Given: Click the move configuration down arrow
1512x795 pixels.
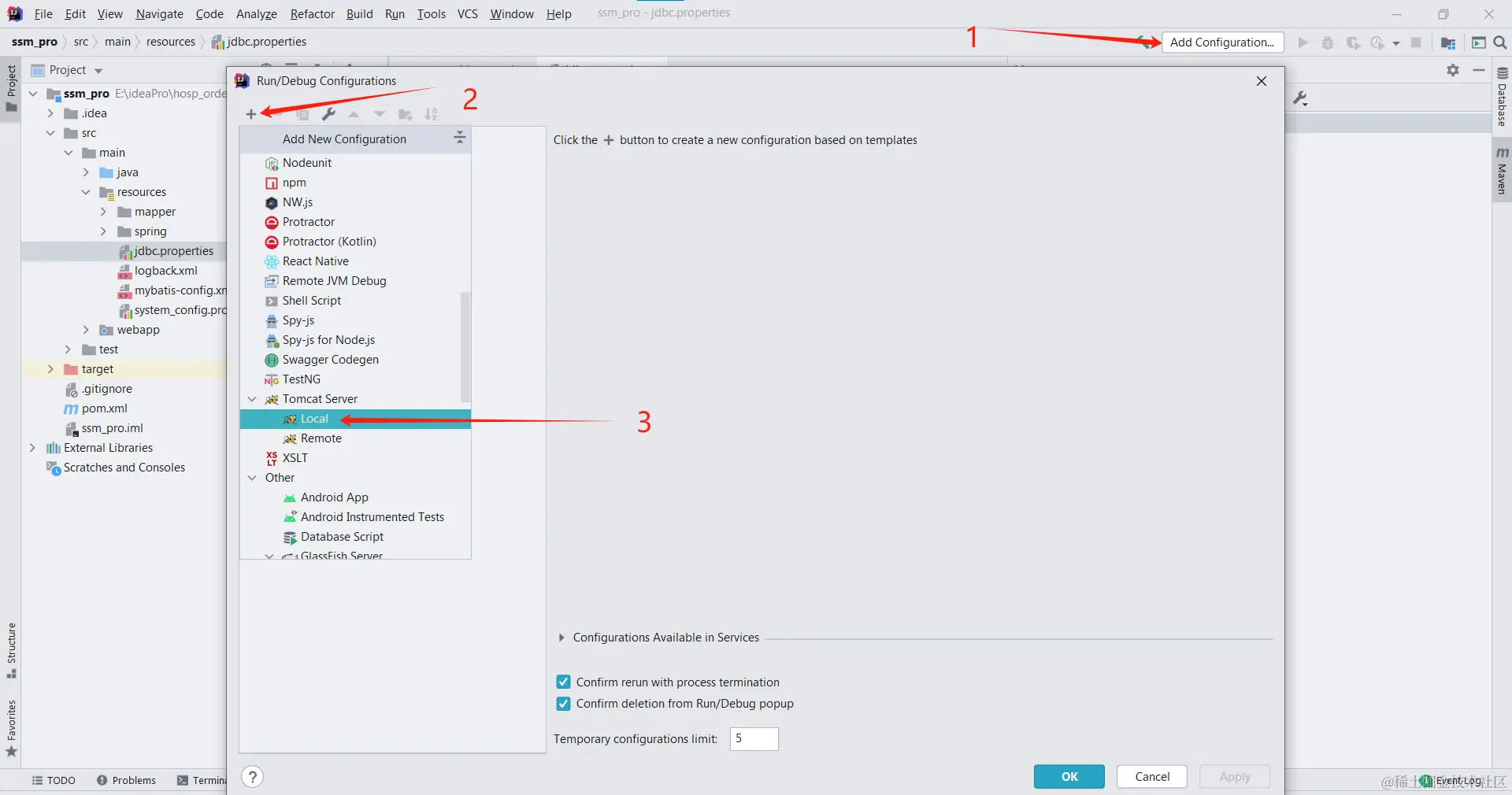Looking at the screenshot, I should point(380,114).
